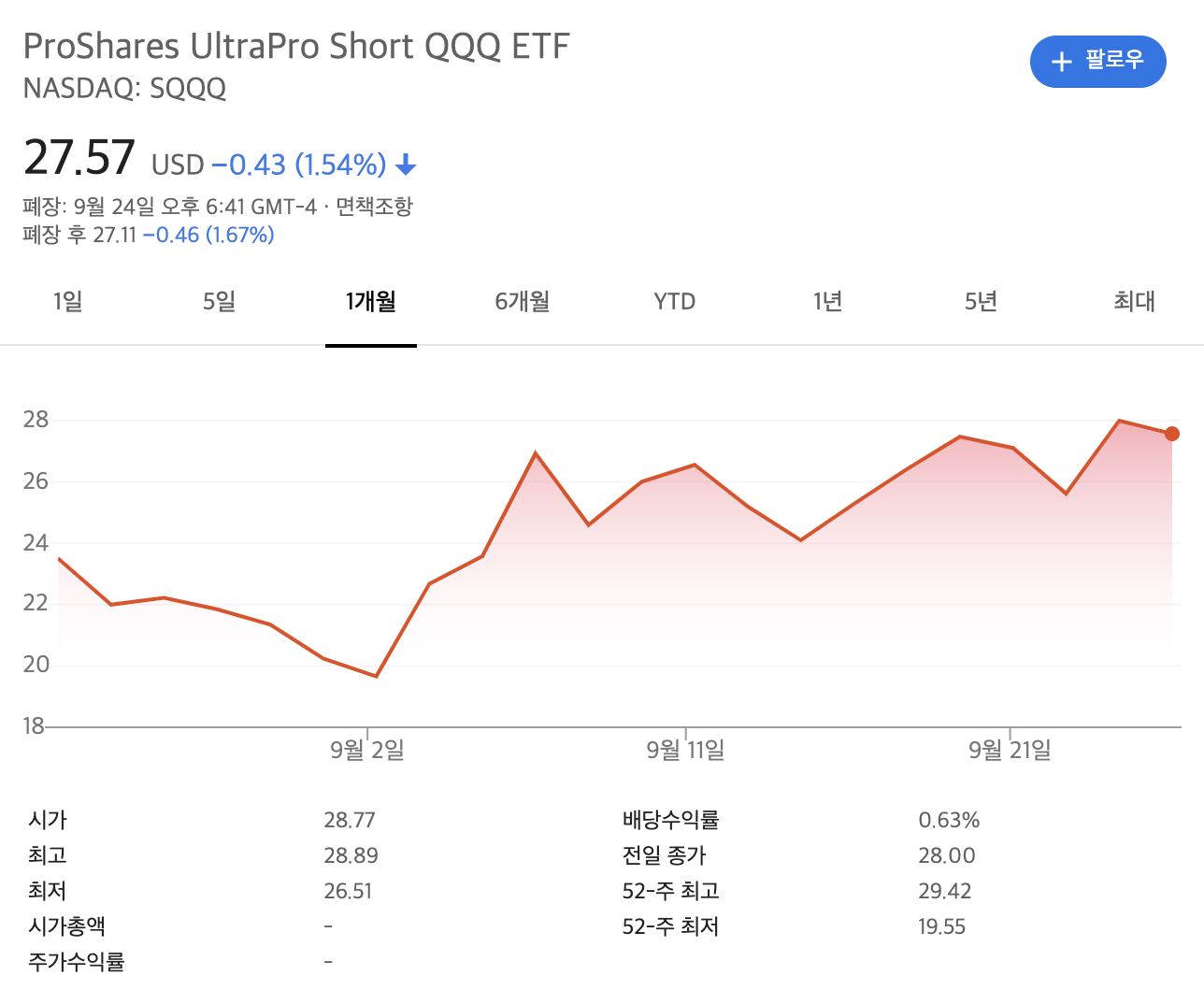
Task: Switch to the 1년 range tab
Action: tap(828, 301)
